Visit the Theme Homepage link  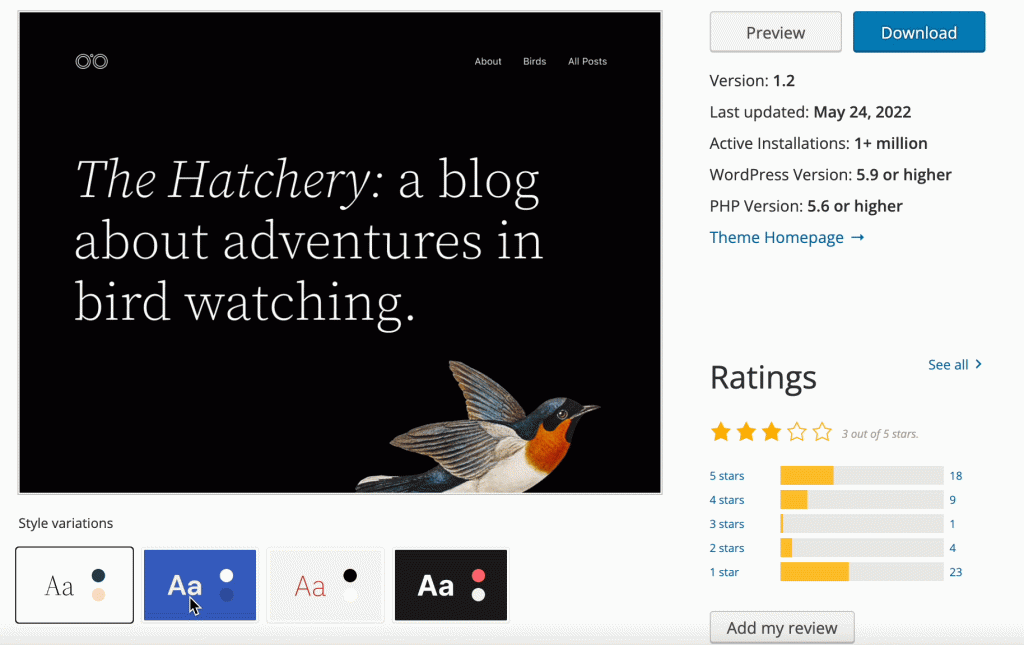coord(786,237)
